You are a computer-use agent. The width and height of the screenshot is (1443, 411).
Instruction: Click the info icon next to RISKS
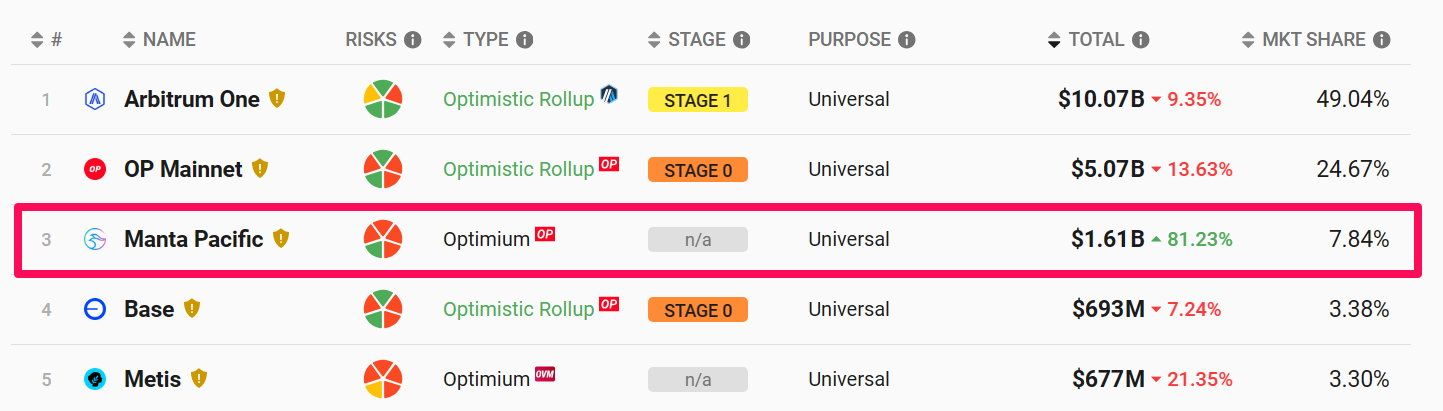point(412,40)
